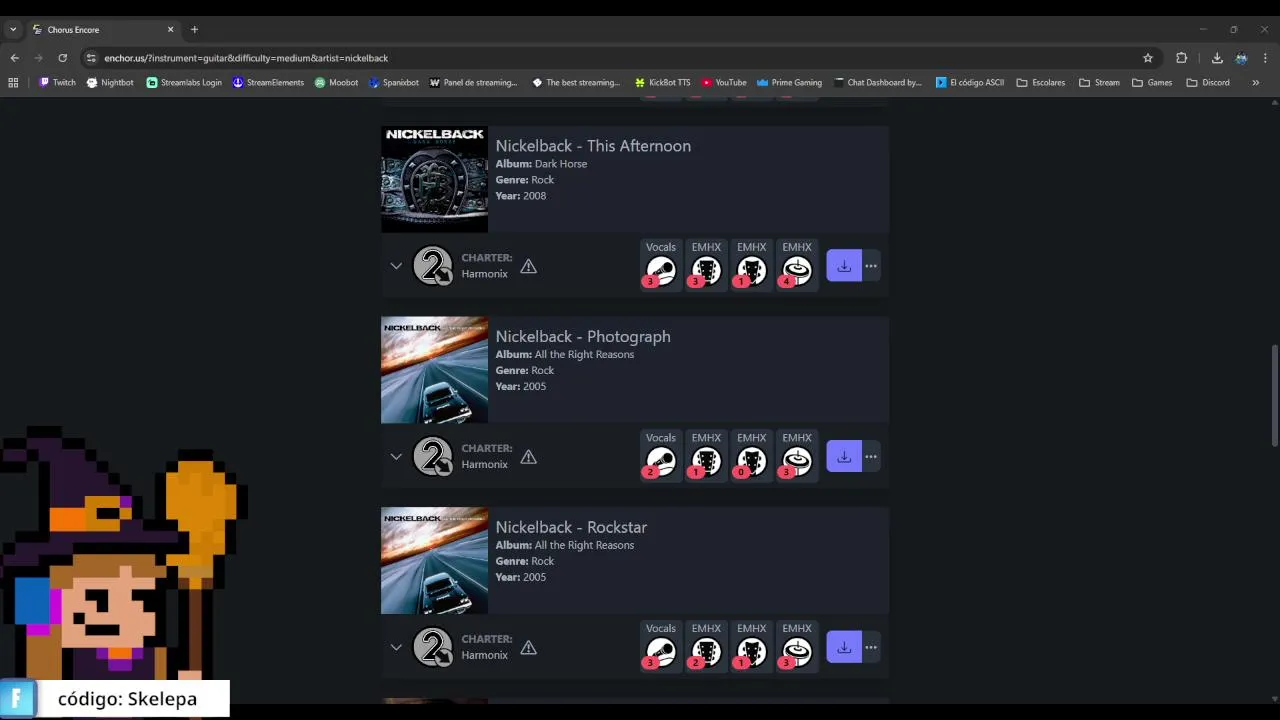Download the Rockstar chart

tap(844, 648)
